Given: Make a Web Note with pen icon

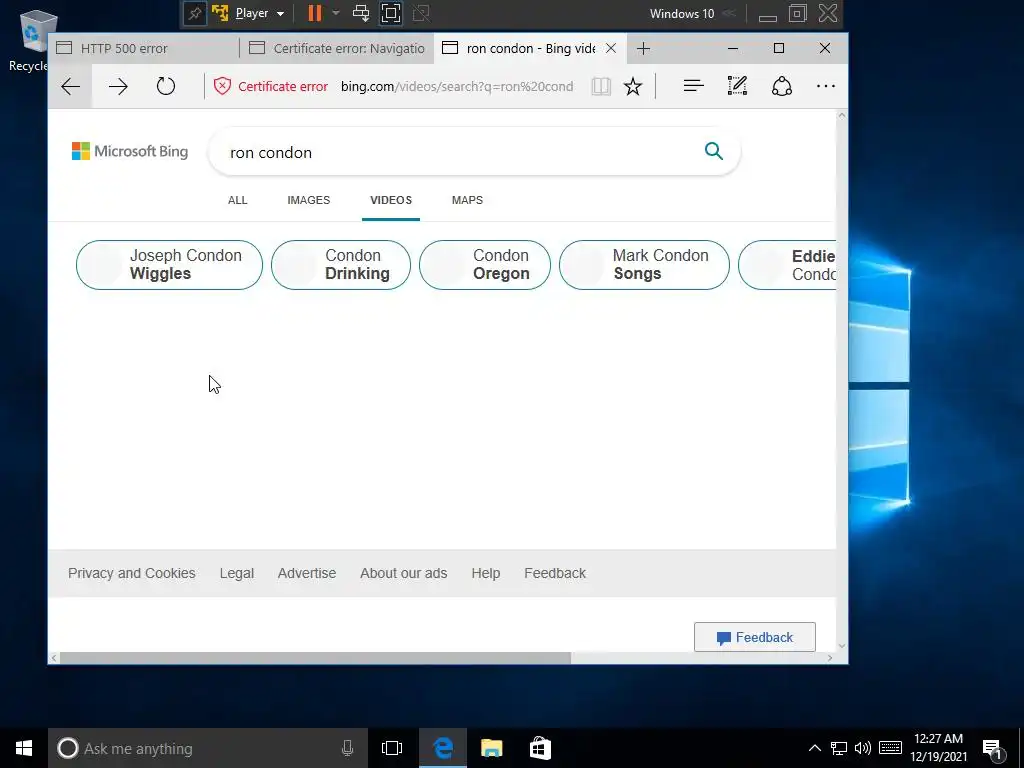Looking at the screenshot, I should pyautogui.click(x=737, y=86).
